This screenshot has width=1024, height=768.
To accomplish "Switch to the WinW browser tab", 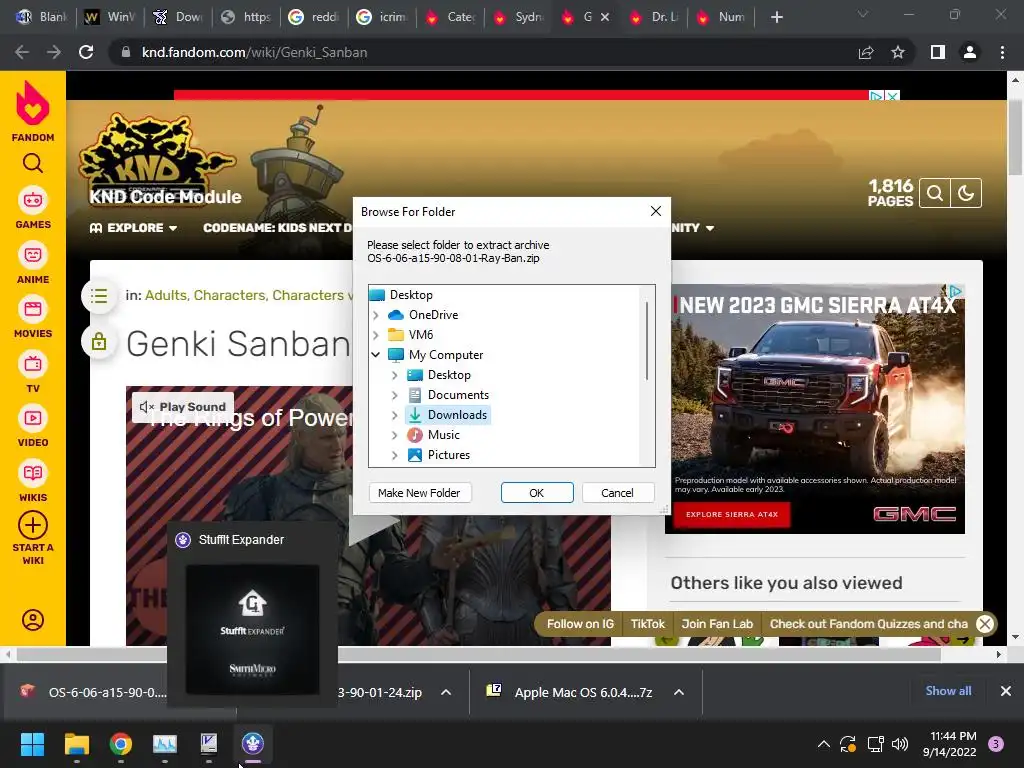I will click(x=110, y=17).
